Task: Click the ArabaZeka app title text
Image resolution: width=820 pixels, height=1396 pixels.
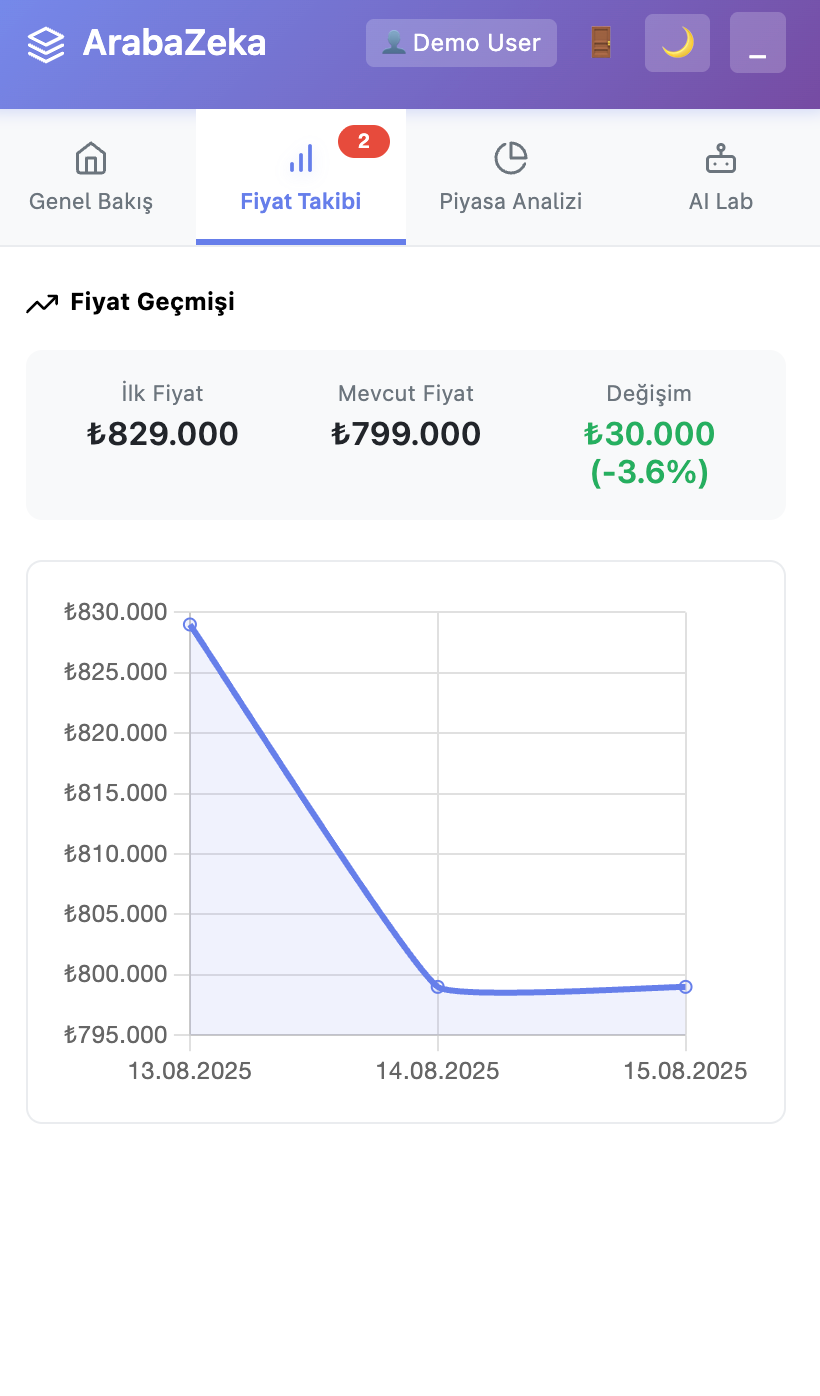Action: coord(174,43)
